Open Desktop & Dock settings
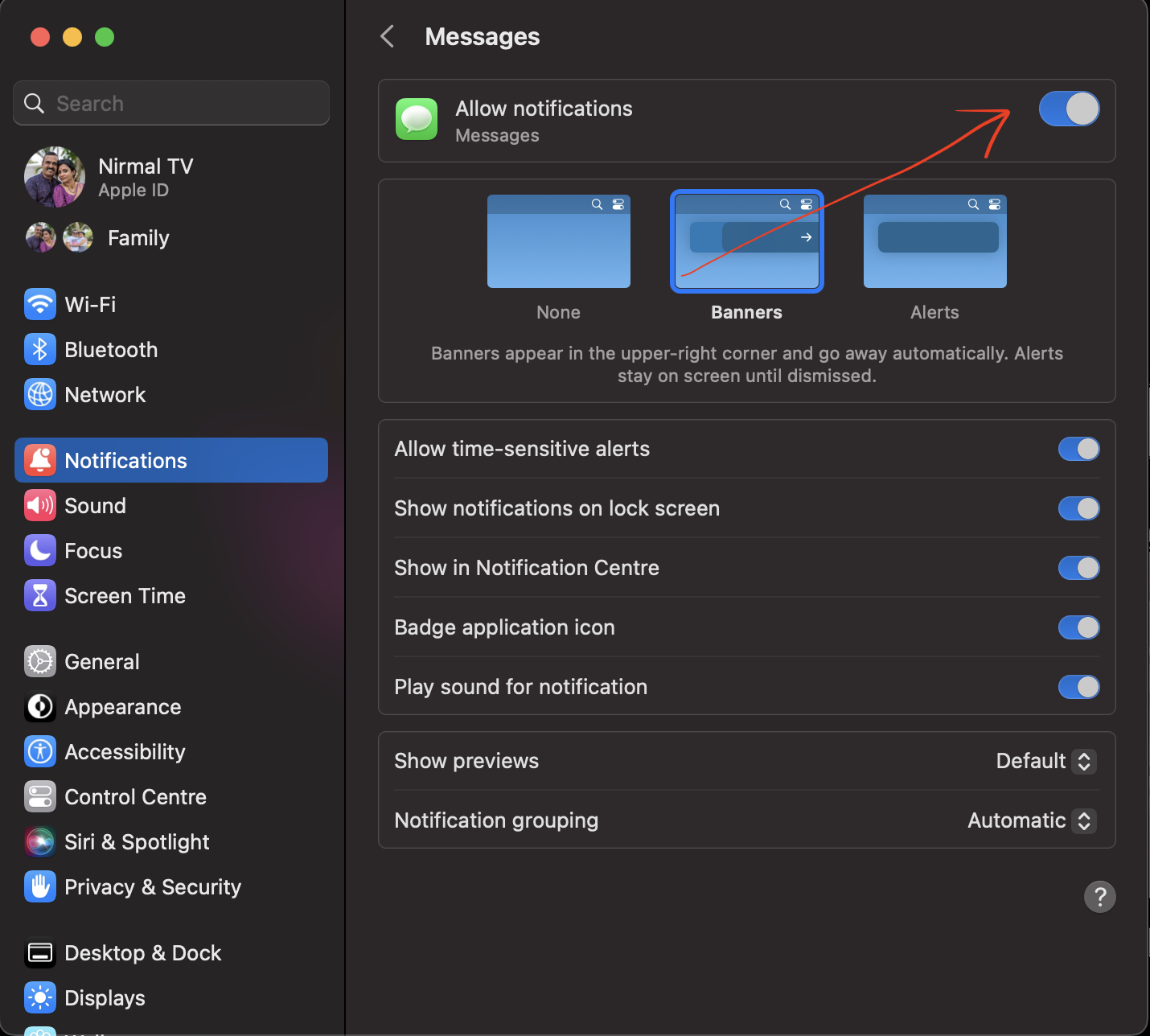The height and width of the screenshot is (1036, 1150). 171,952
